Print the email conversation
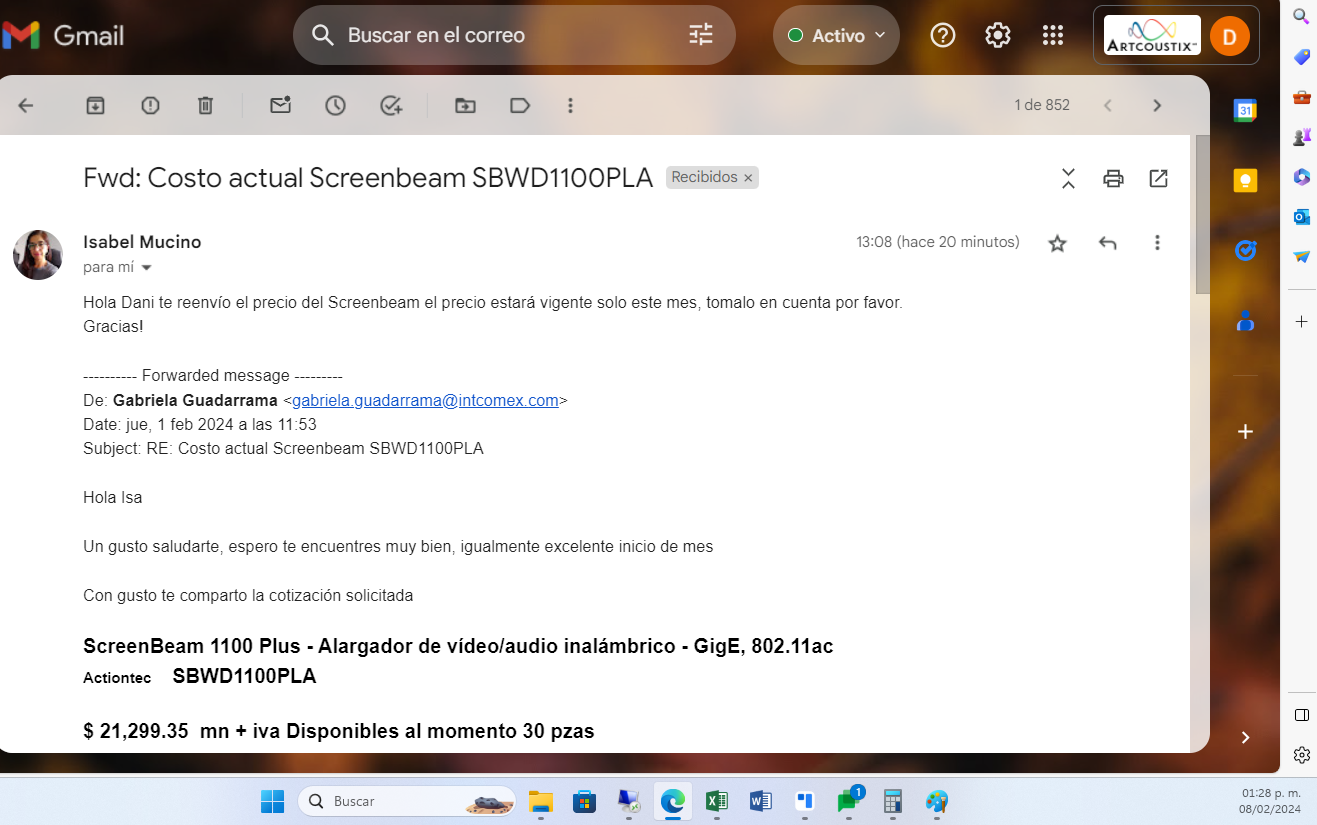The width and height of the screenshot is (1317, 825). [1113, 178]
